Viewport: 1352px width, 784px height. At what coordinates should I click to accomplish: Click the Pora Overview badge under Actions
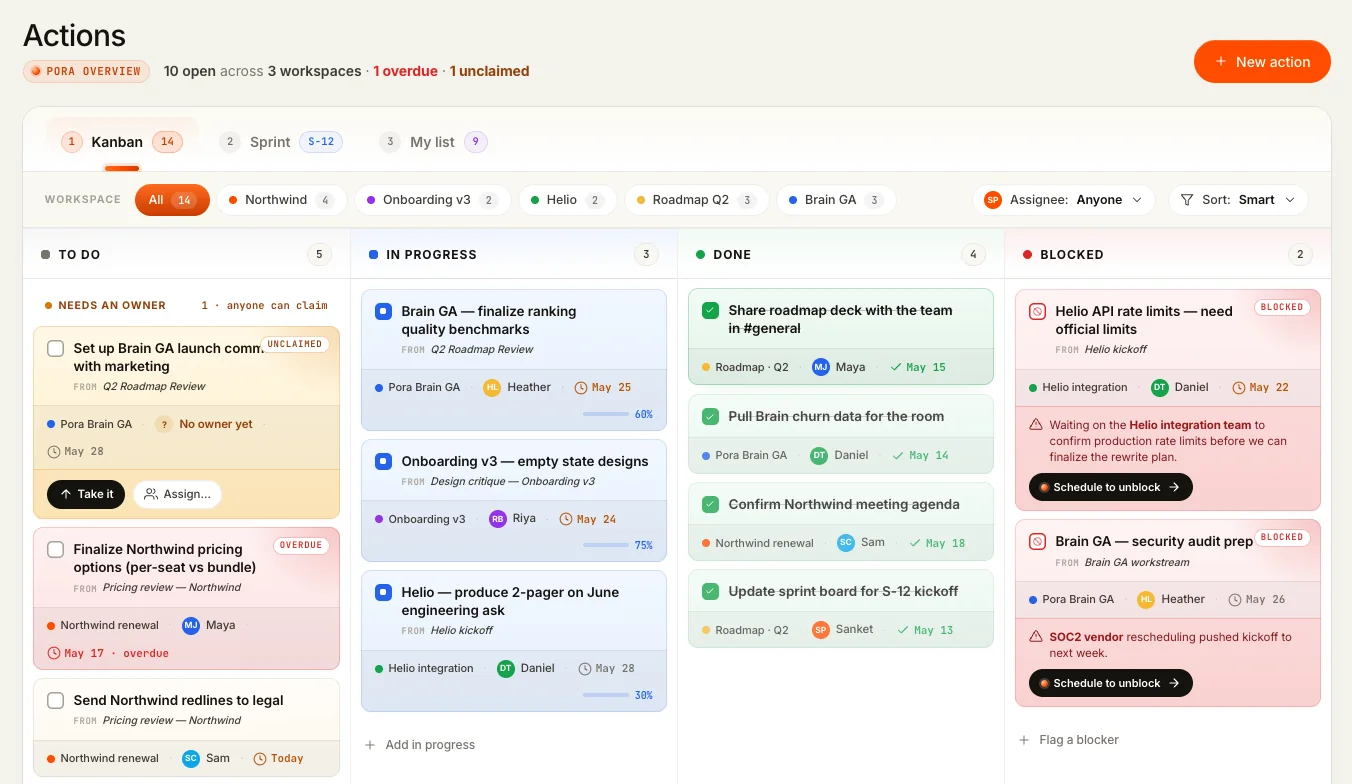click(x=86, y=71)
